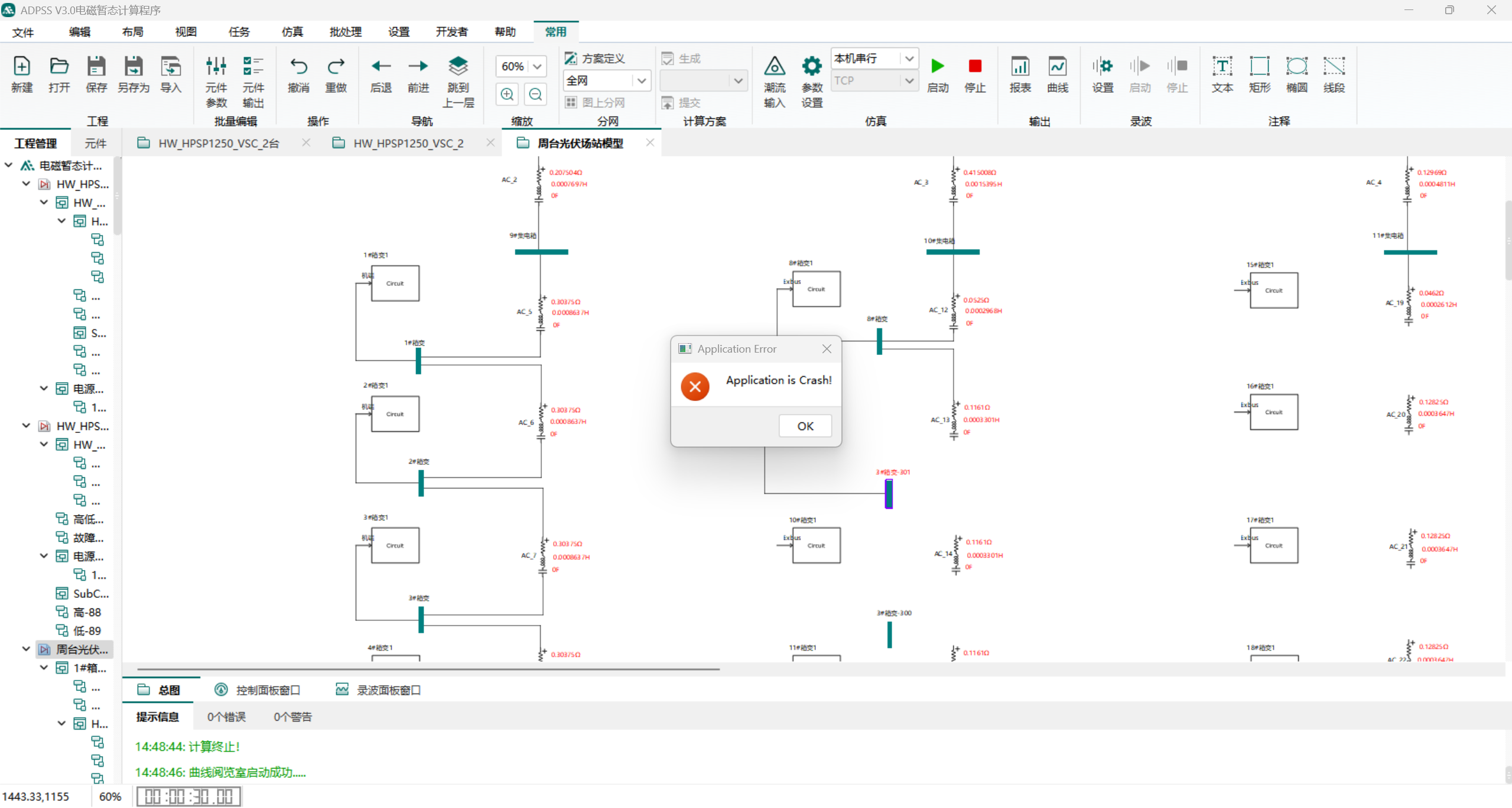
Task: Click the 方案定义 scheme definition button
Action: point(595,58)
